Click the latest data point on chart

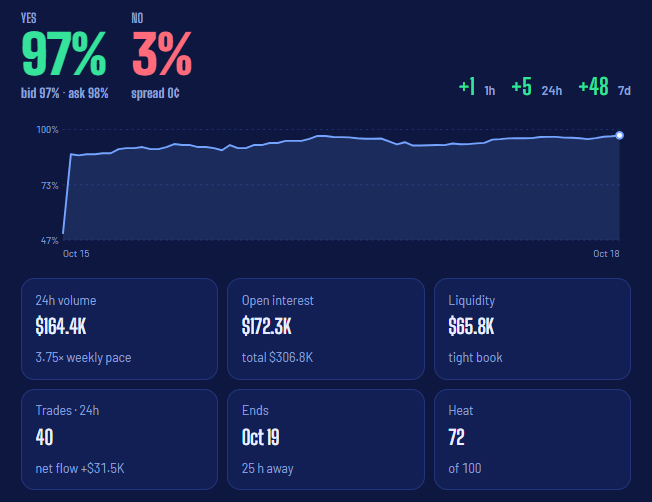point(620,135)
